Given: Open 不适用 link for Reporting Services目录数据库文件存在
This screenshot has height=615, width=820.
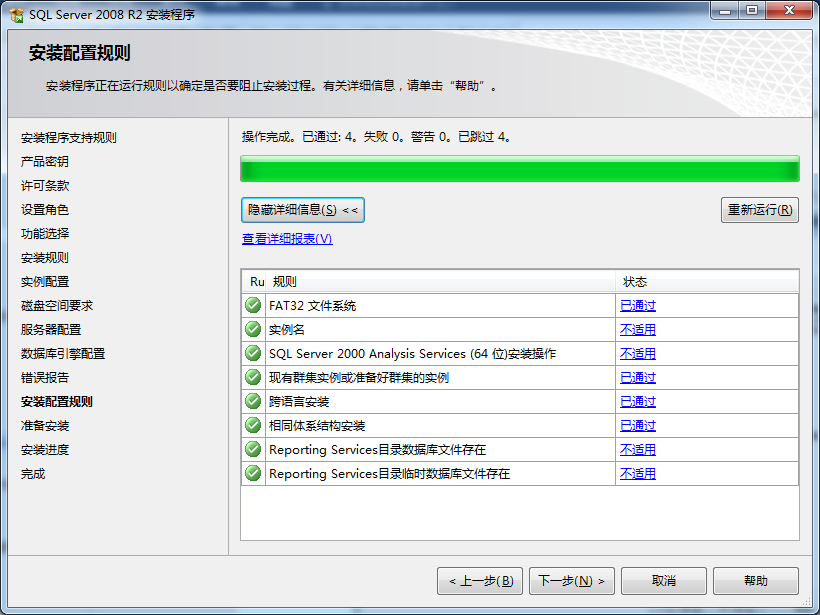Looking at the screenshot, I should coord(637,450).
